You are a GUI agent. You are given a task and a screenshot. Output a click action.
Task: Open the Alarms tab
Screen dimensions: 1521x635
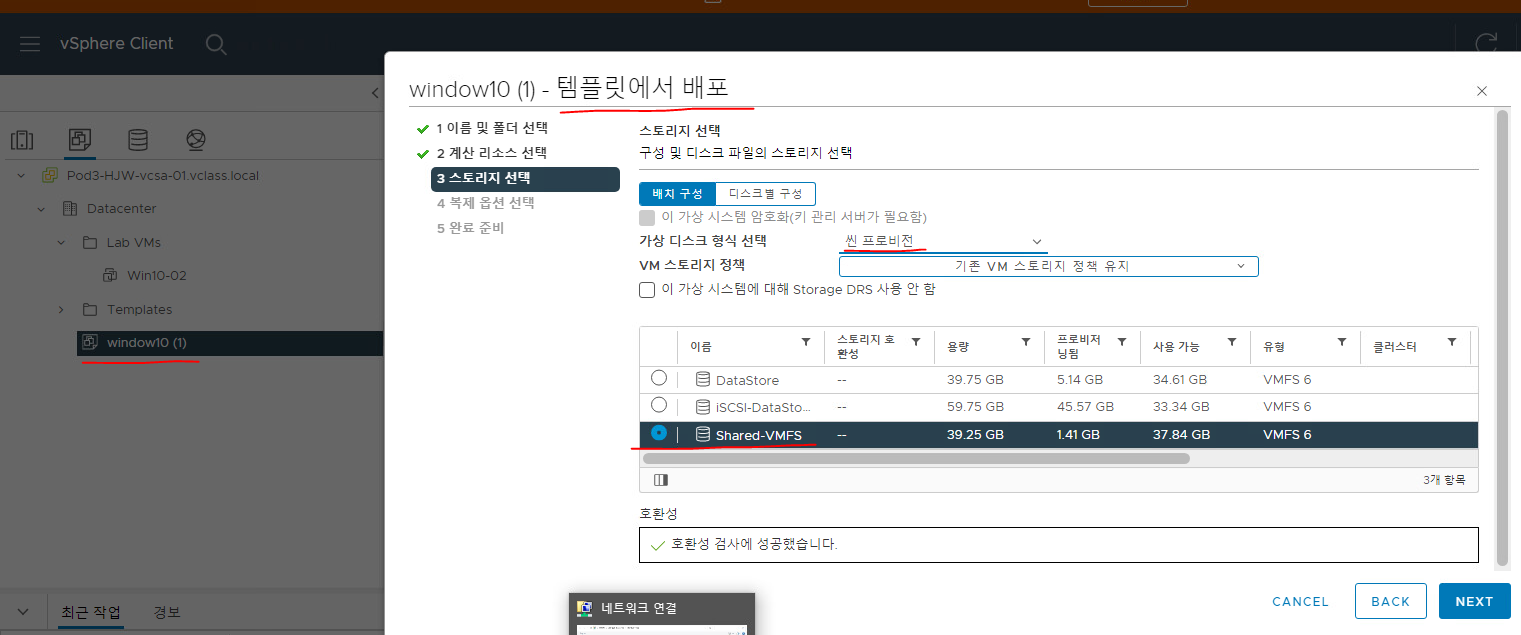tap(167, 612)
